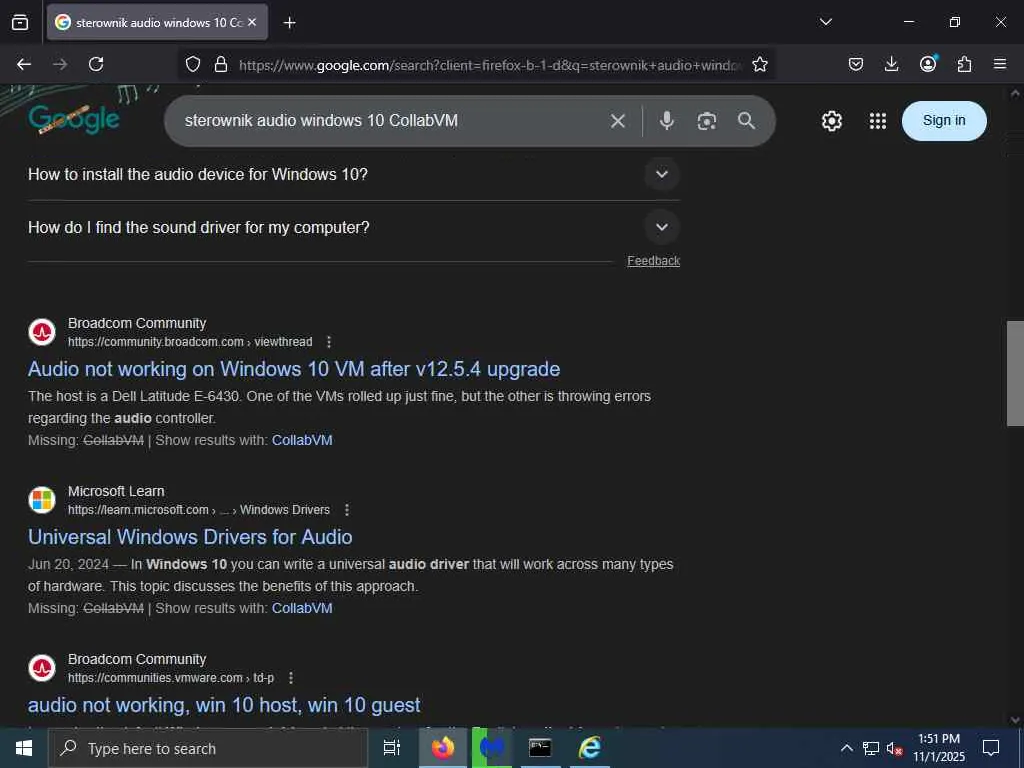Viewport: 1024px width, 768px height.
Task: Save page to Pocket
Action: pos(856,64)
